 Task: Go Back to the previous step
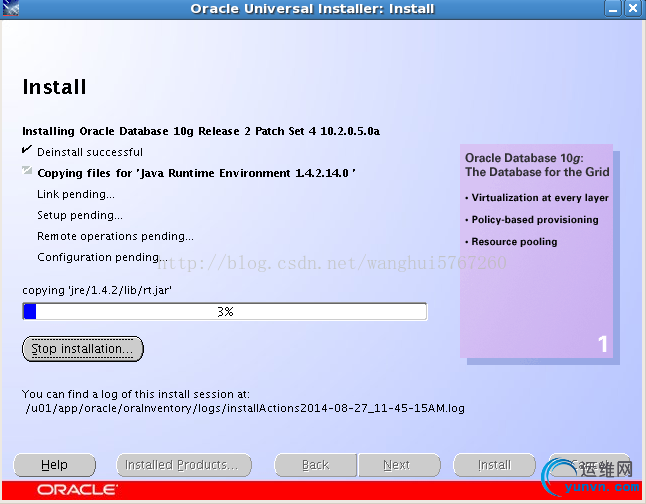(x=316, y=465)
